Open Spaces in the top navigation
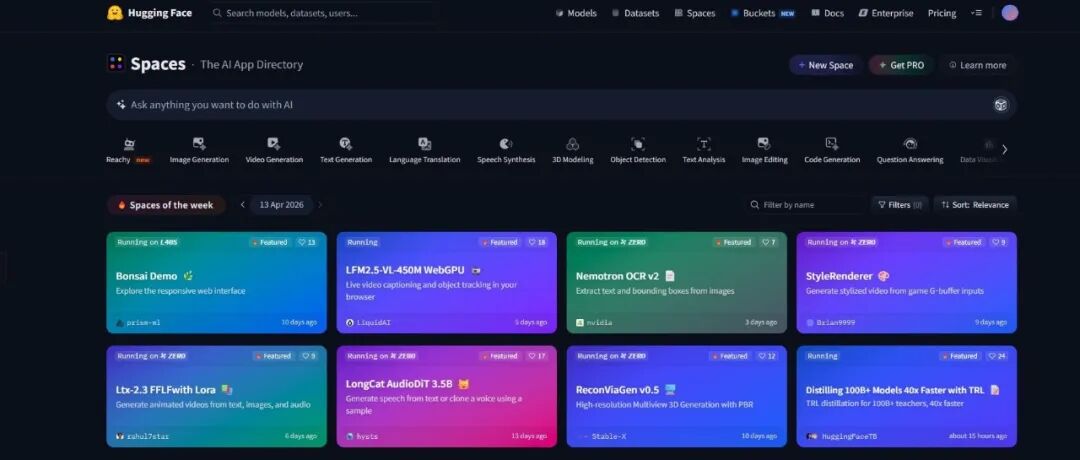The image size is (1080, 460). click(695, 13)
